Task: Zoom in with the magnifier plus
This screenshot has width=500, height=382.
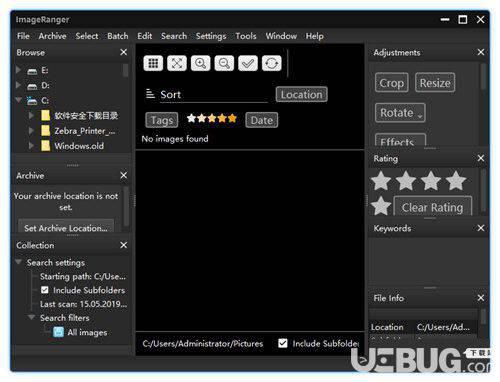Action: coord(200,63)
